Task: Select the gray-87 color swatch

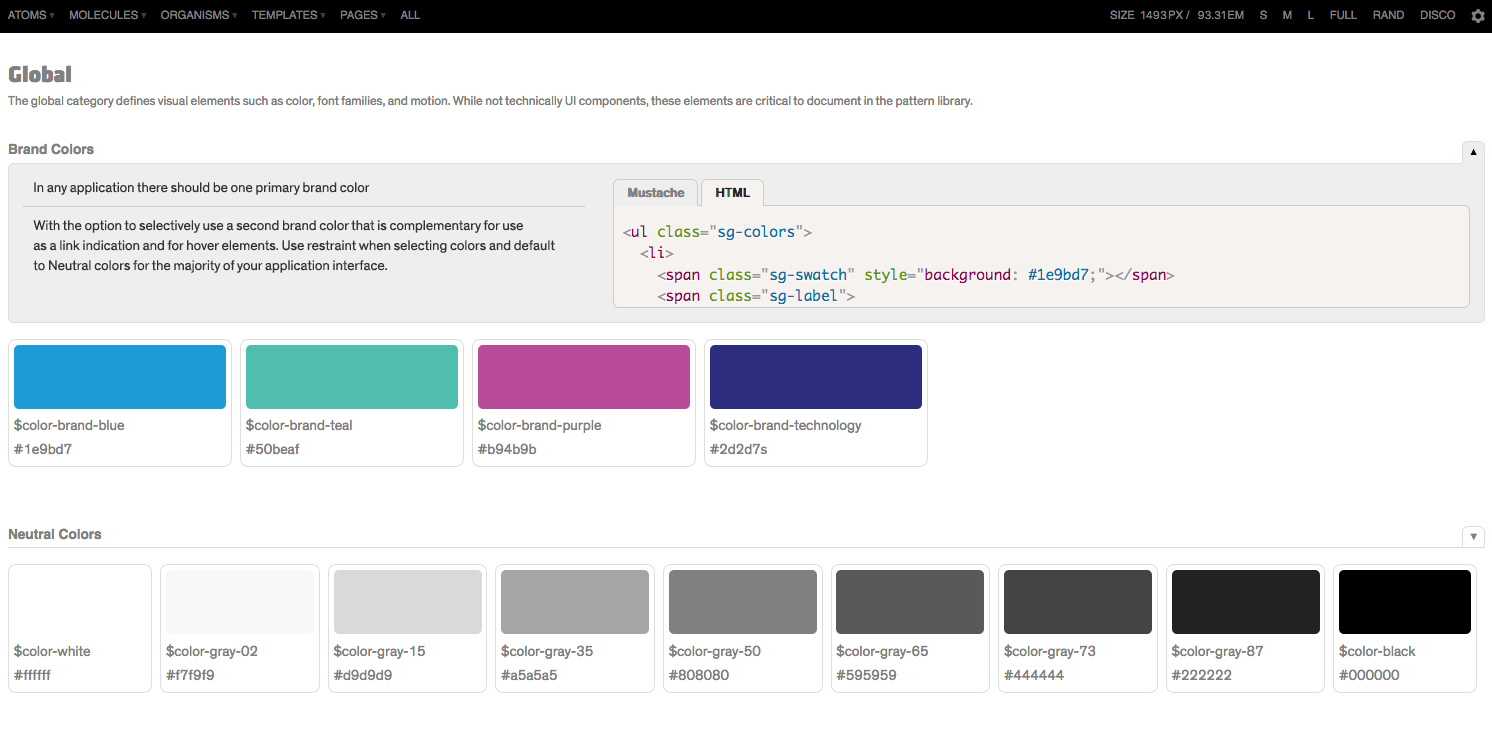Action: click(1246, 602)
